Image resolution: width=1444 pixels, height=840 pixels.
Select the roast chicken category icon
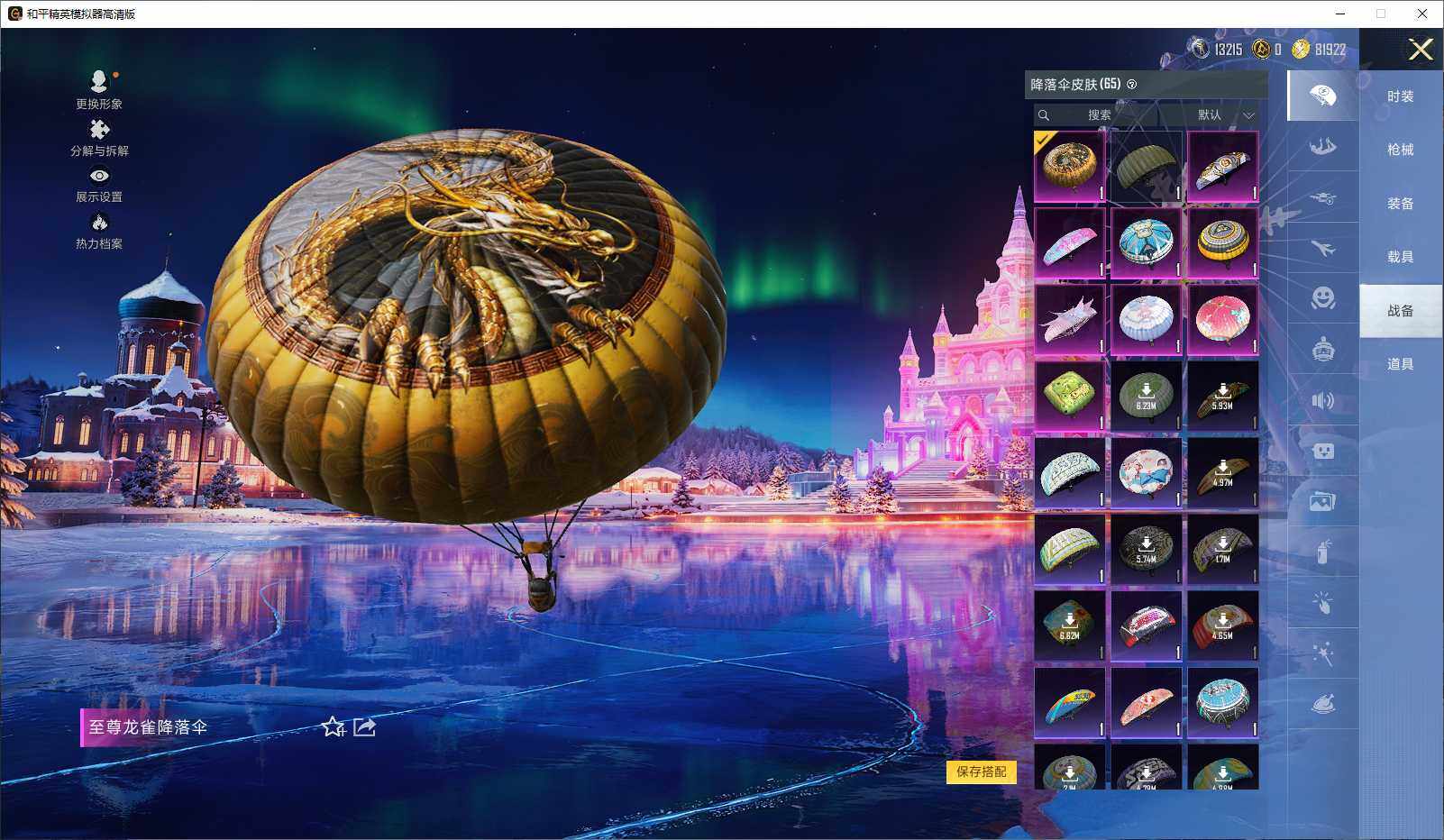coord(1322,704)
